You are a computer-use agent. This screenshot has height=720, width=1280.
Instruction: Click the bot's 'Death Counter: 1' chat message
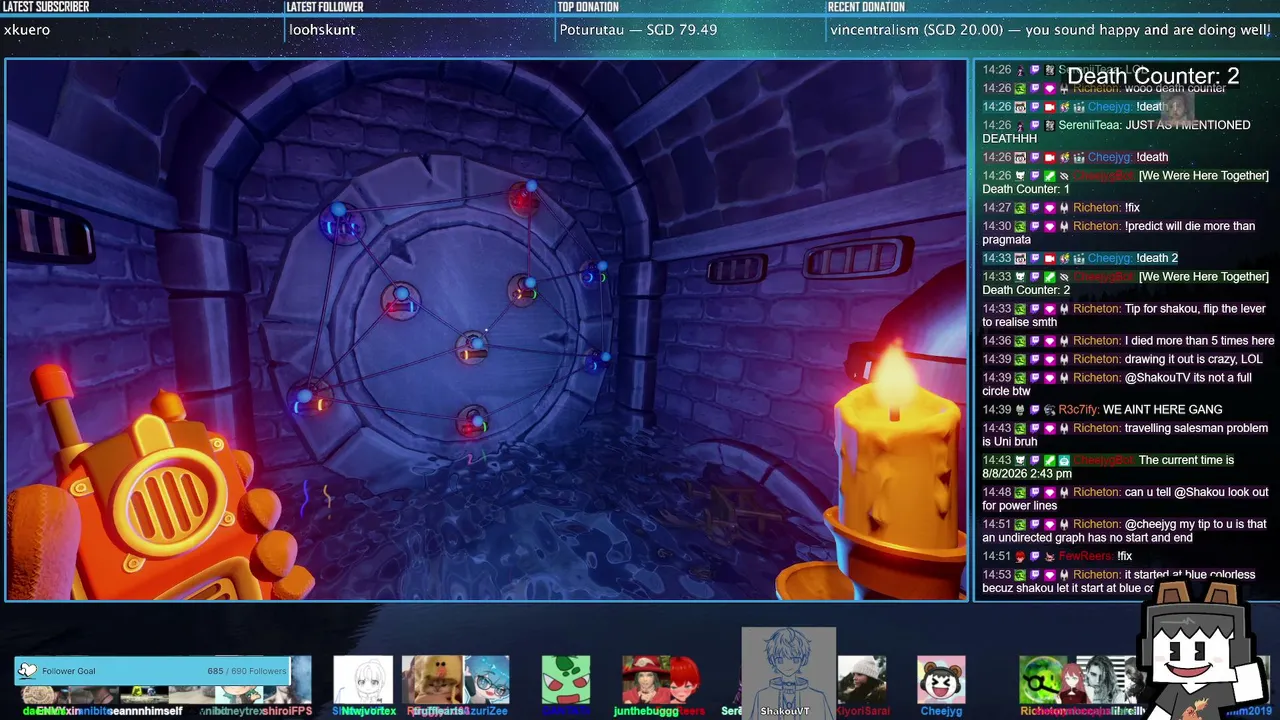pos(1125,182)
